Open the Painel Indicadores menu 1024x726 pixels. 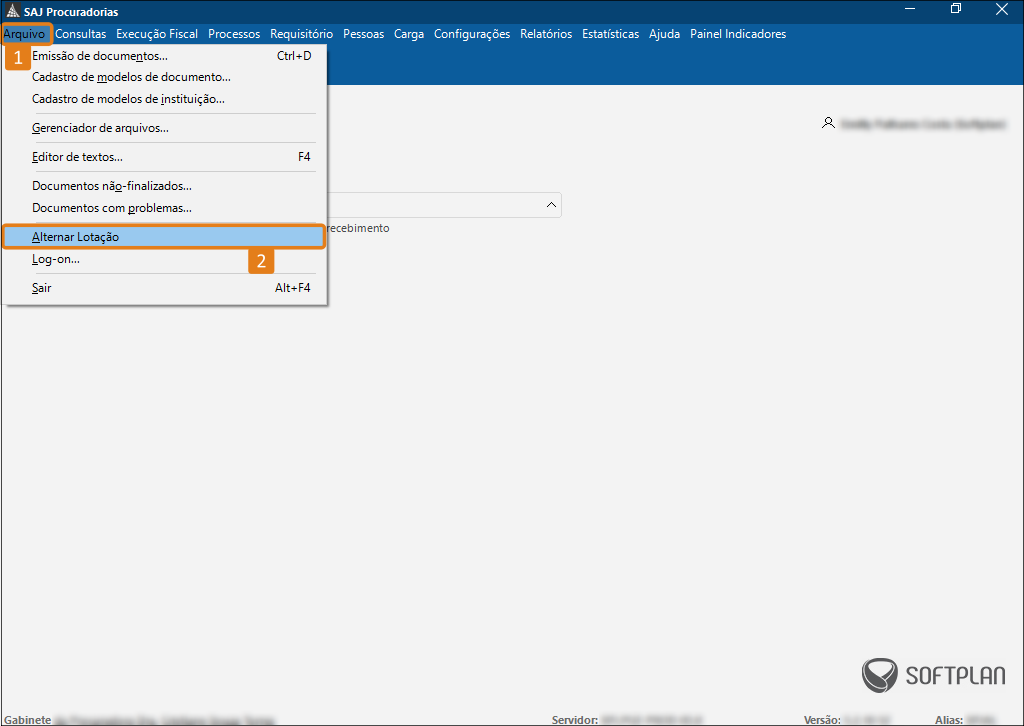pyautogui.click(x=738, y=34)
